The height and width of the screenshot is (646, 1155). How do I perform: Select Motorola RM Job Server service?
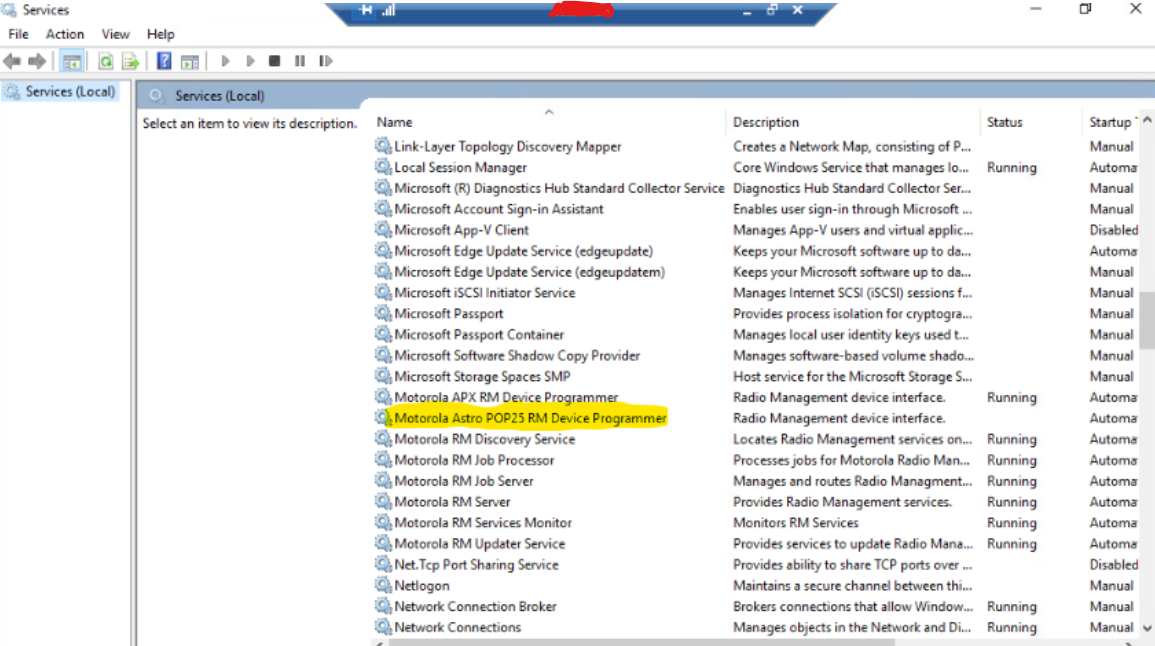(464, 481)
